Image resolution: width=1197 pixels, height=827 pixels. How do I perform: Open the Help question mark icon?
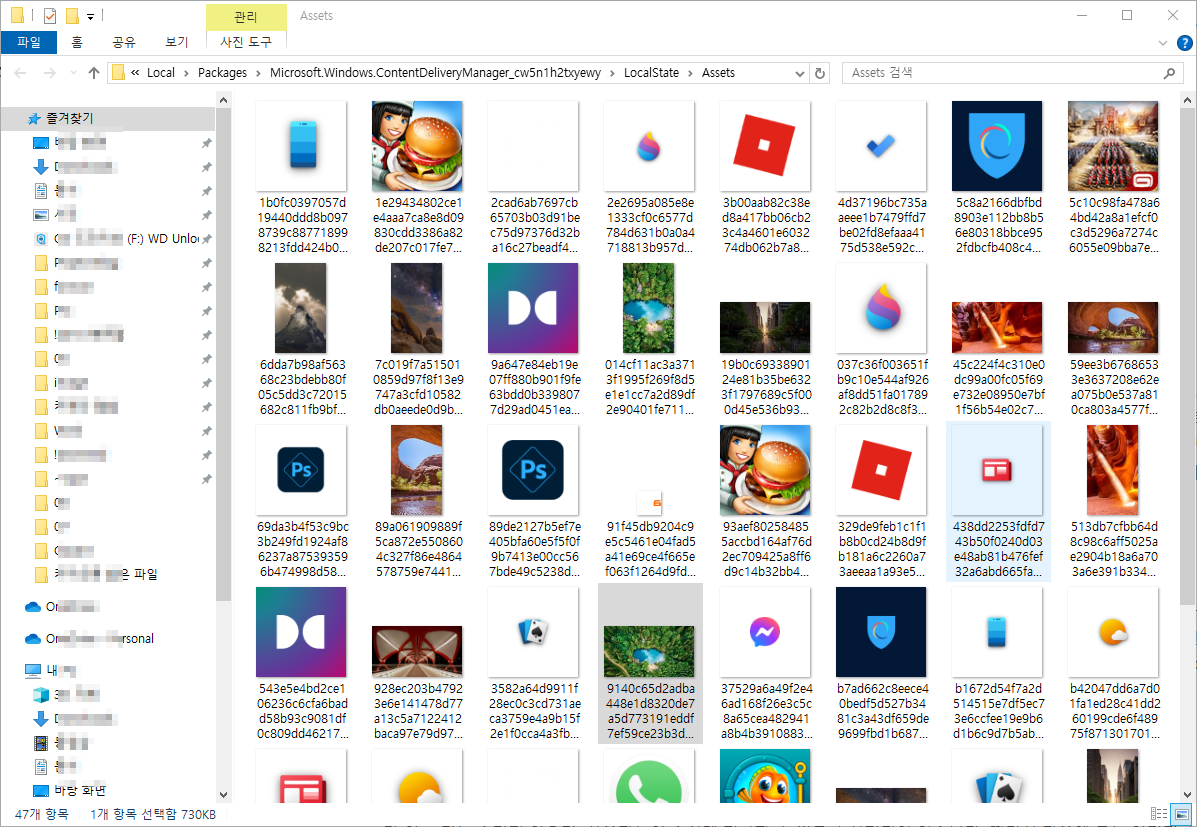point(1185,44)
